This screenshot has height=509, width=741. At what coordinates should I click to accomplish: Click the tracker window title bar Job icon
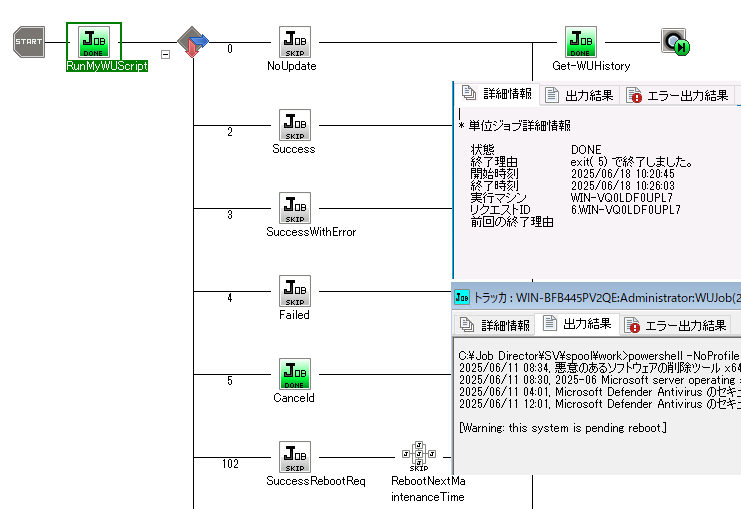click(462, 297)
